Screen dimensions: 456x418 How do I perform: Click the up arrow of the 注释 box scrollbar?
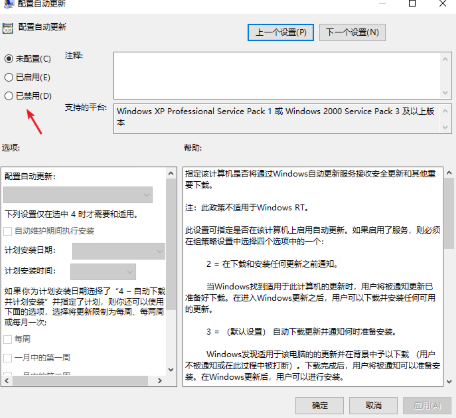445,59
